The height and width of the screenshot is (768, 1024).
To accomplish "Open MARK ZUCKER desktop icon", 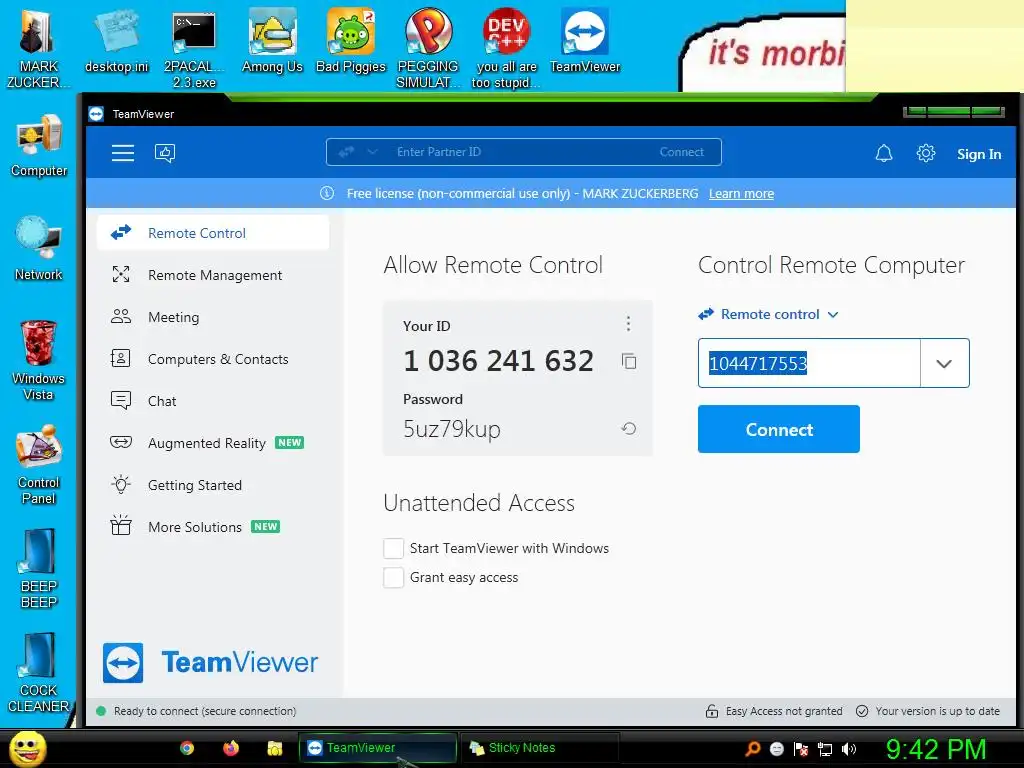I will [38, 47].
